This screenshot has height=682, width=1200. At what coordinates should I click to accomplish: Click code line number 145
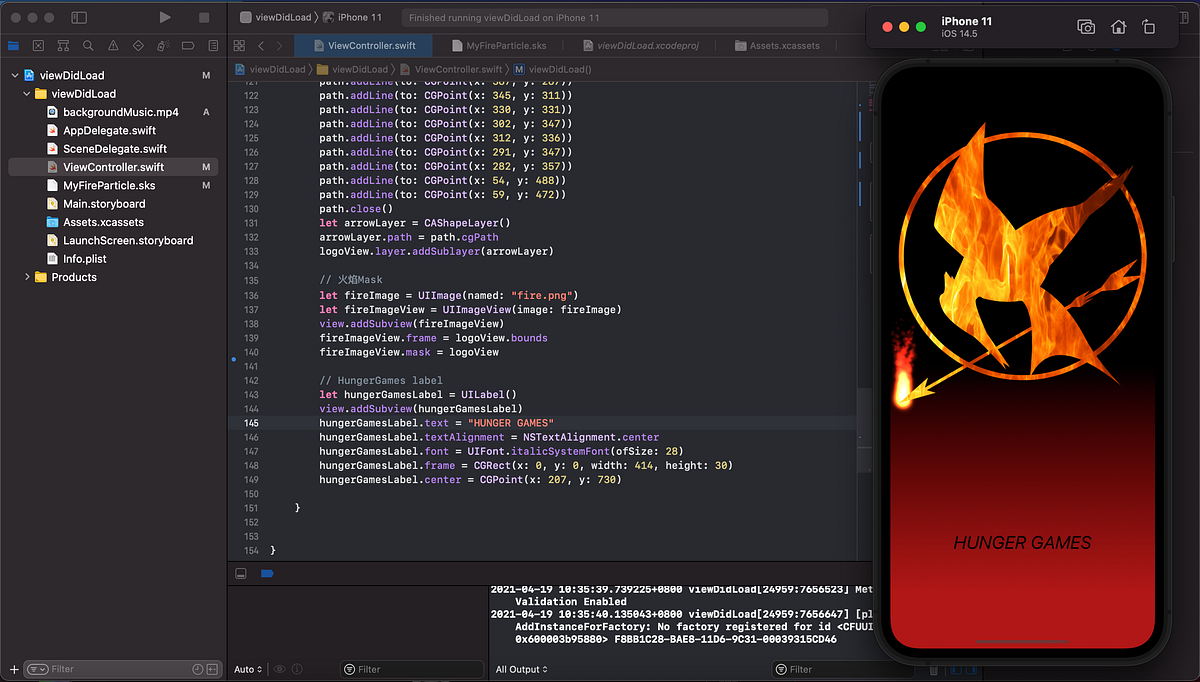251,423
